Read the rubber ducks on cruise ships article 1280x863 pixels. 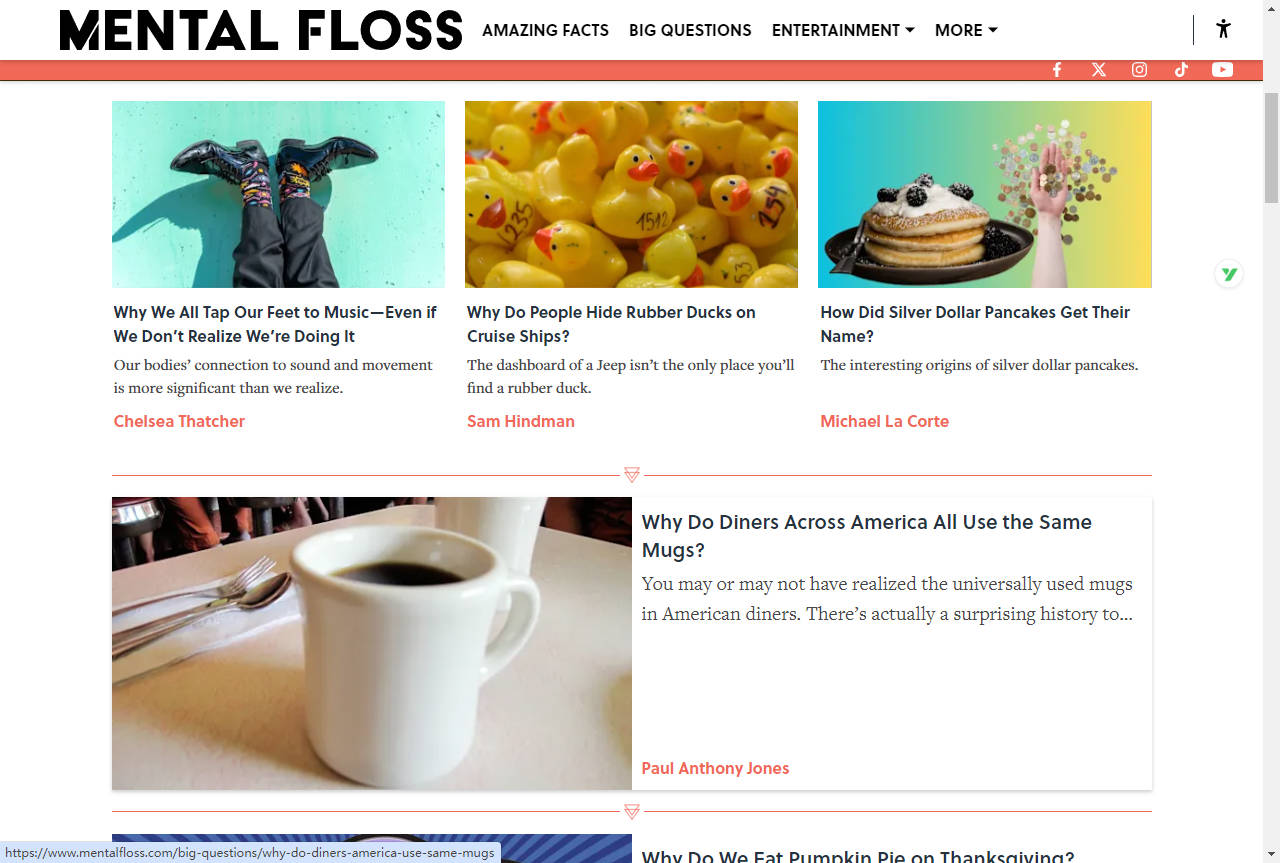coord(611,324)
